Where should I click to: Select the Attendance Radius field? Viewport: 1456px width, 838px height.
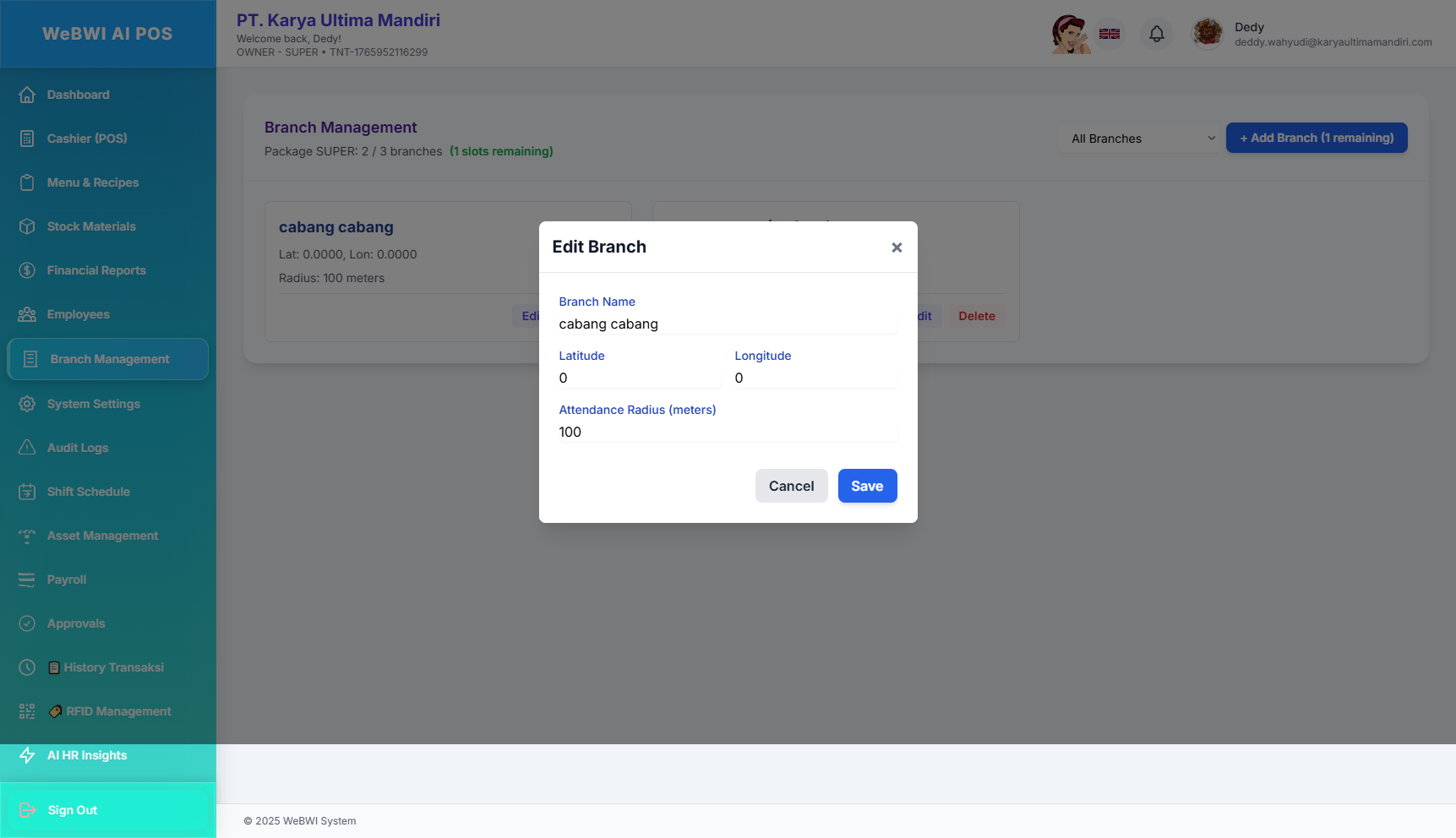tap(727, 433)
